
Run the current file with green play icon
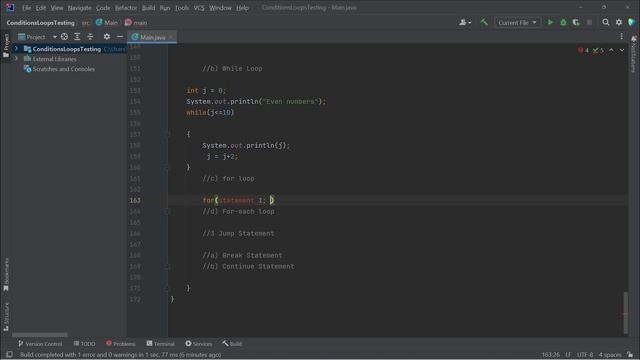(550, 22)
